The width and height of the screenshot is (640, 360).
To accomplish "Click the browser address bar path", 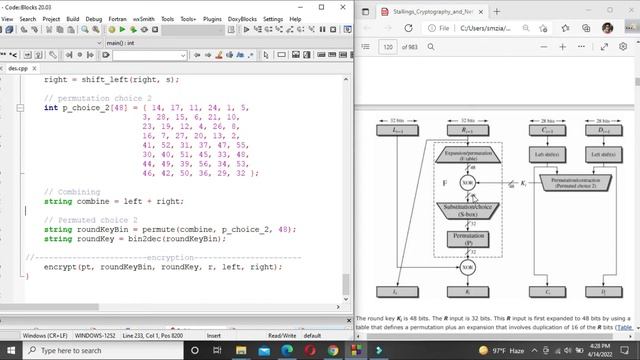I will point(485,28).
